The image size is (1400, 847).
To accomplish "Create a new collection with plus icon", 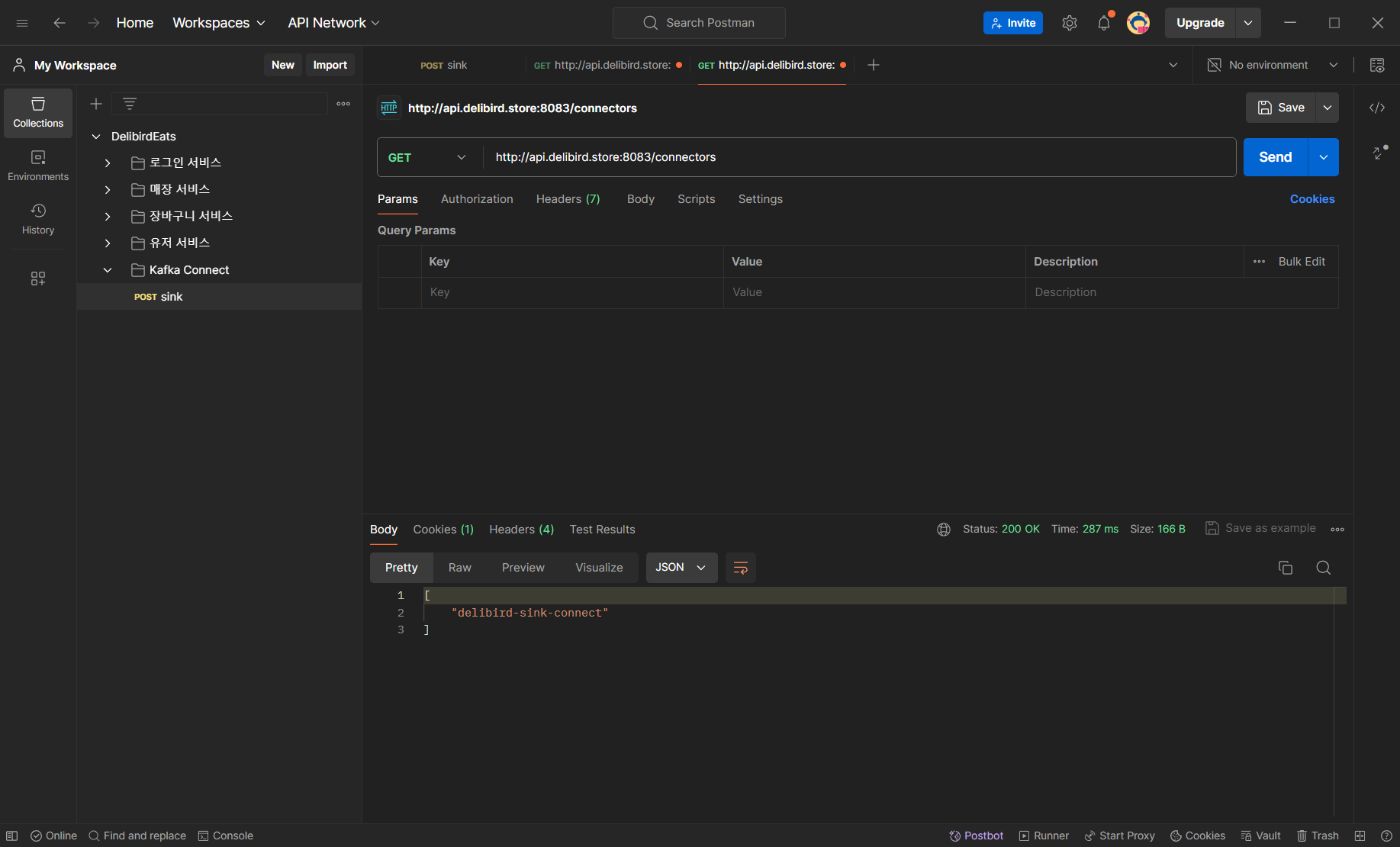I will click(x=96, y=104).
